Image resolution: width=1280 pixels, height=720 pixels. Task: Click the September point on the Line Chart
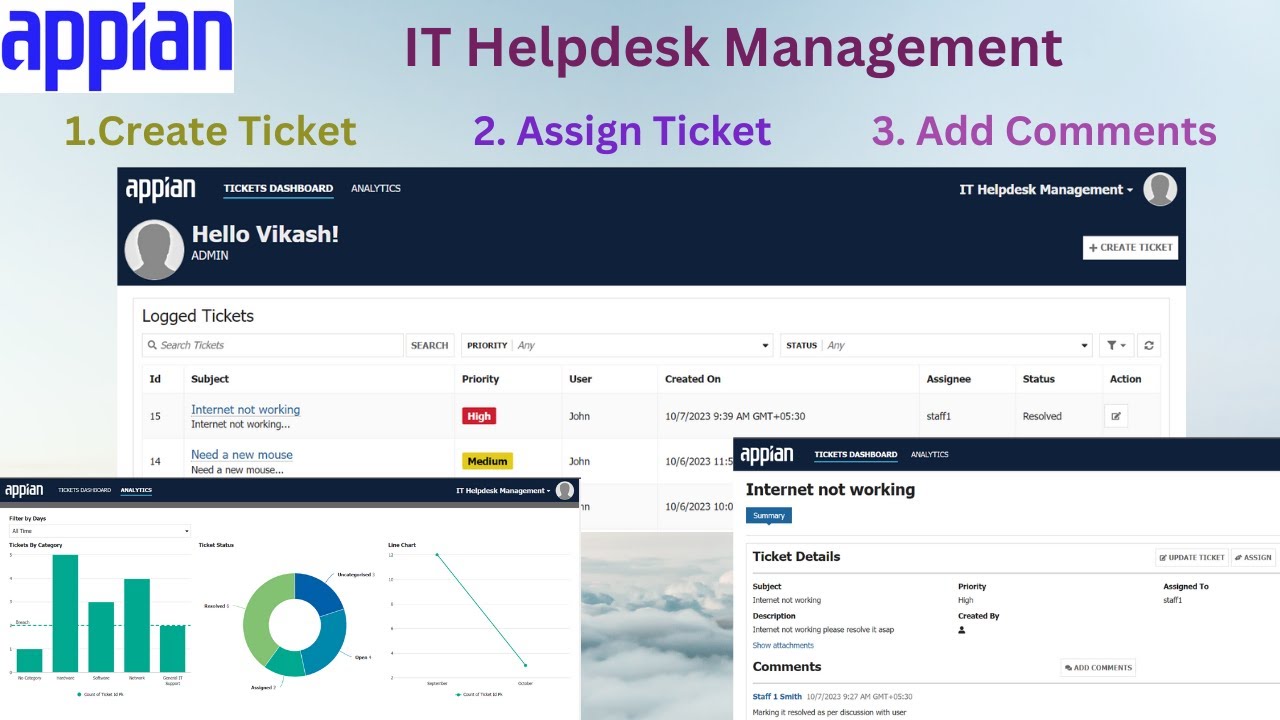point(437,554)
